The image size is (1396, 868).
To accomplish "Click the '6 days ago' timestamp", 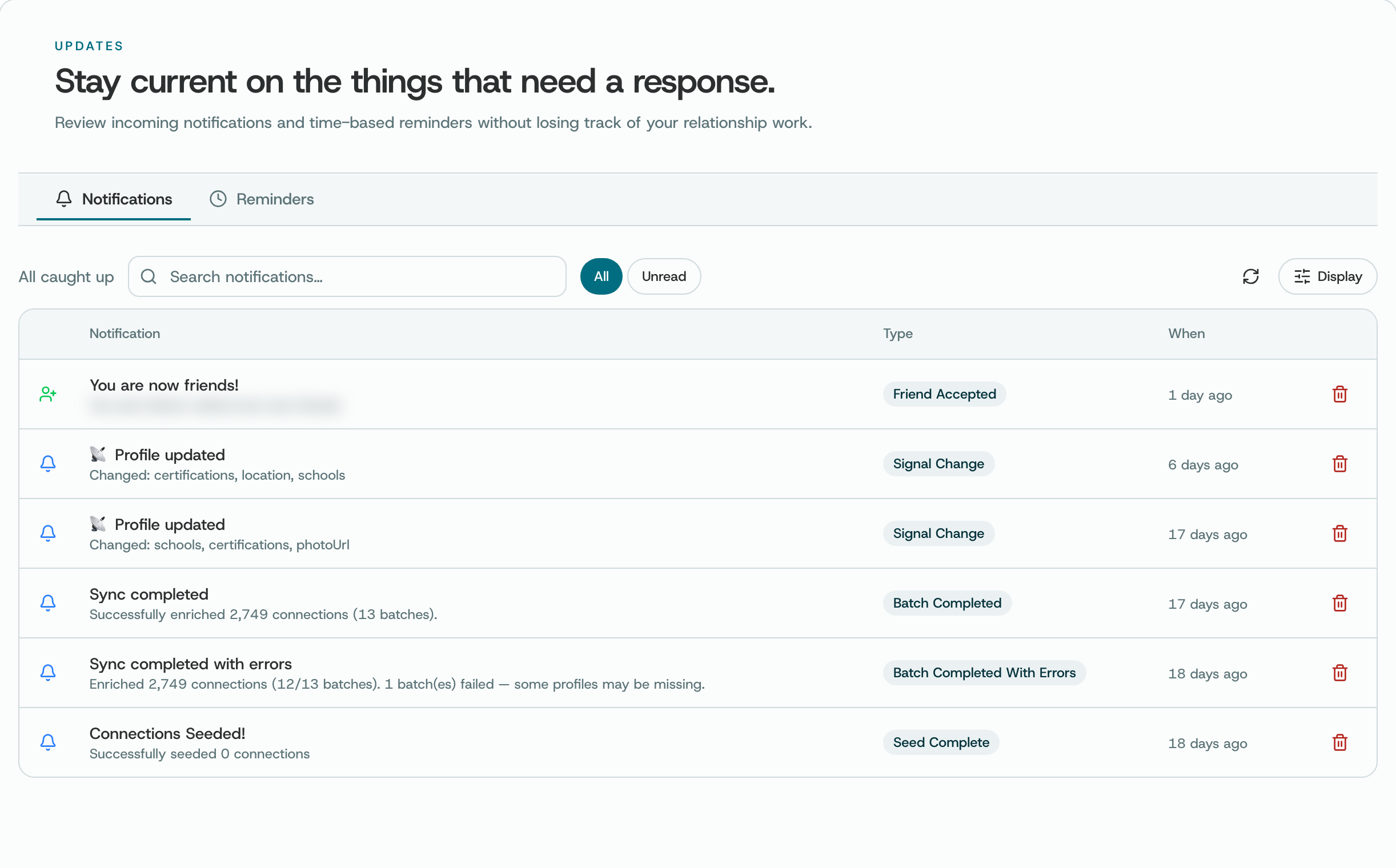I will (1202, 465).
